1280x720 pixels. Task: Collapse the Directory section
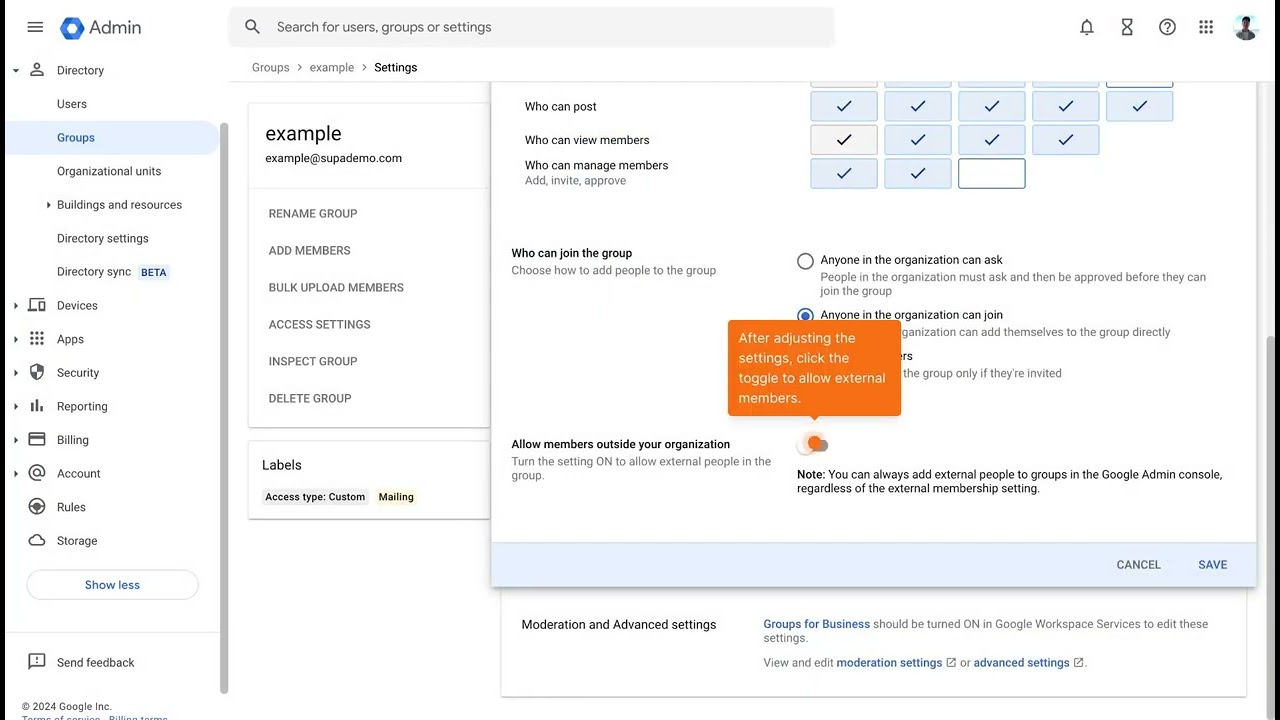[x=16, y=71]
